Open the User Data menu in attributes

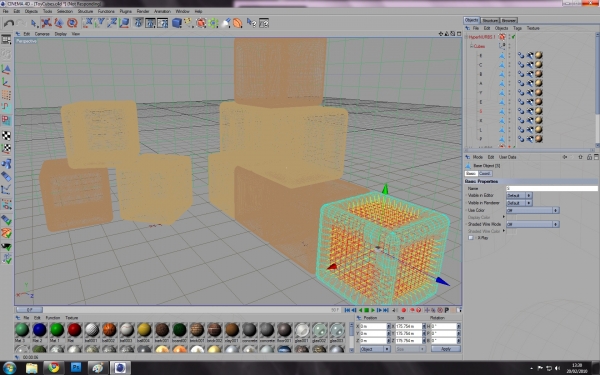[x=507, y=157]
